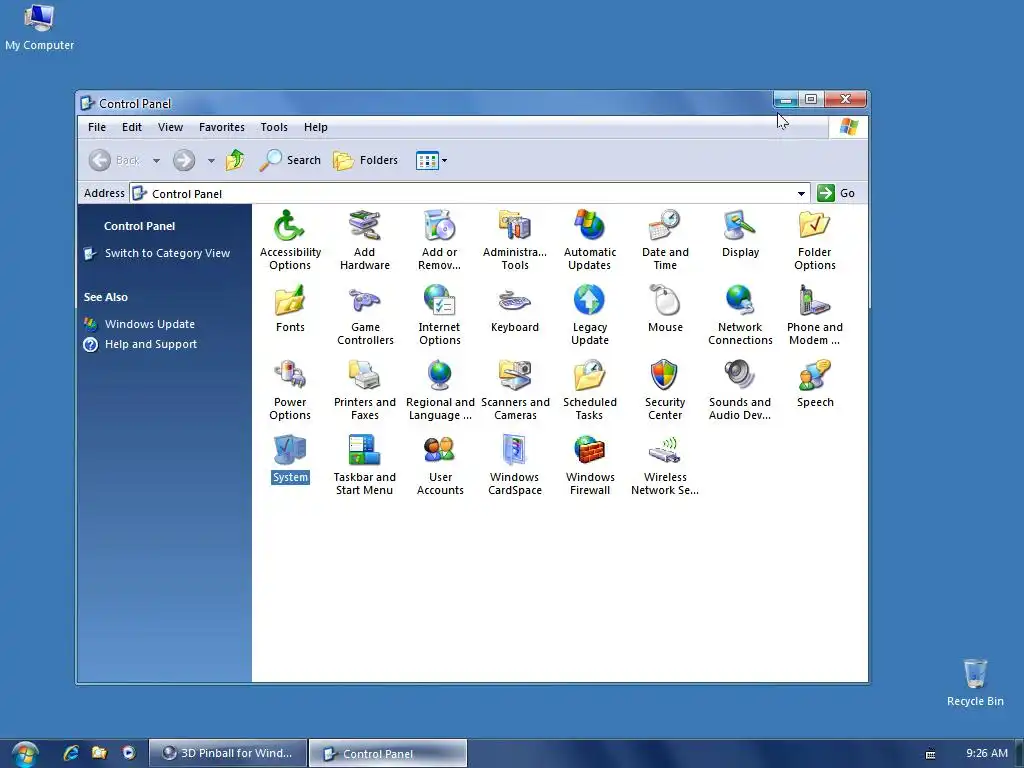Select the Mouse icon in Control Panel
1024x768 pixels.
pyautogui.click(x=665, y=308)
